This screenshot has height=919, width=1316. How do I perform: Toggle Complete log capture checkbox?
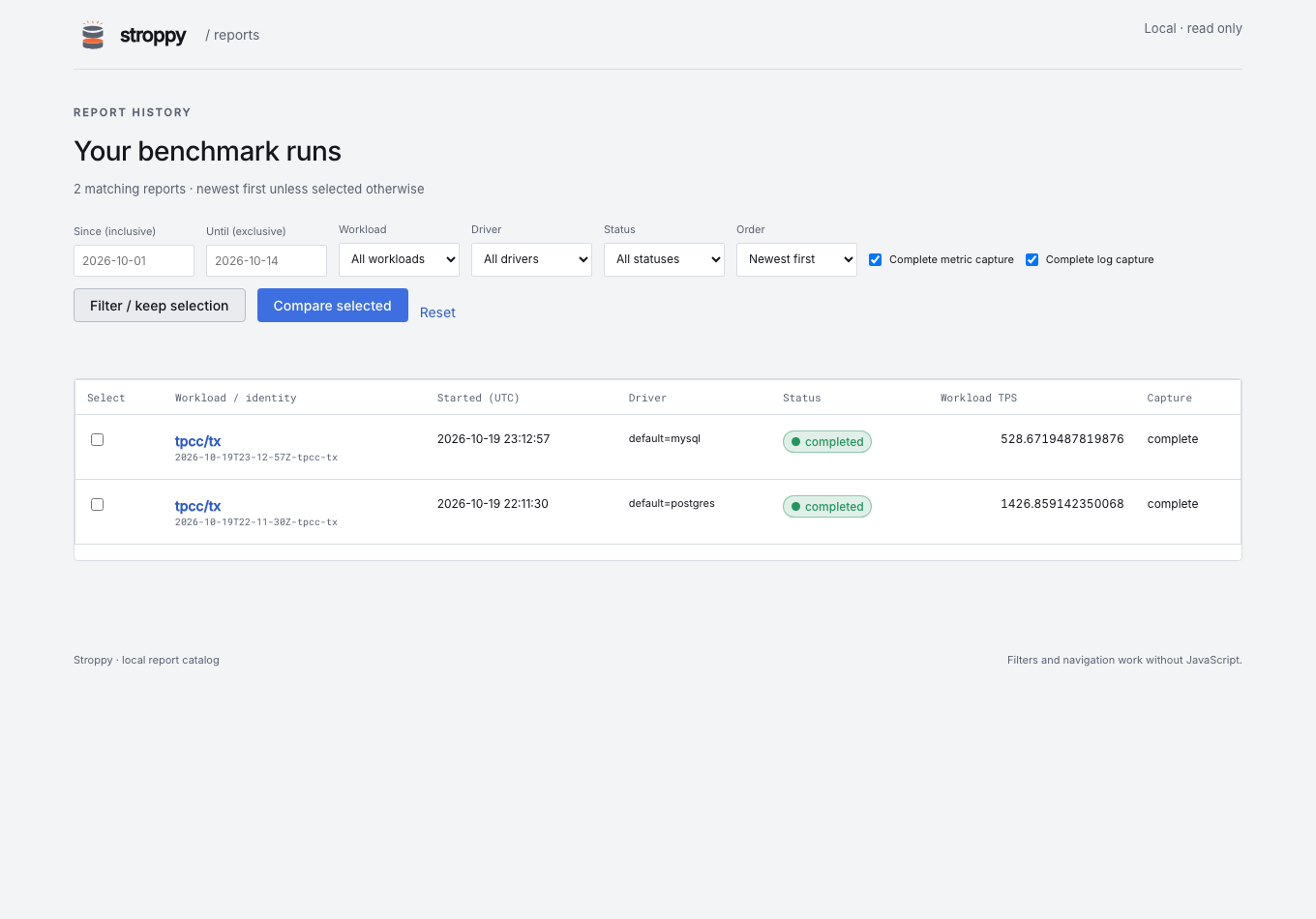pos(1032,259)
